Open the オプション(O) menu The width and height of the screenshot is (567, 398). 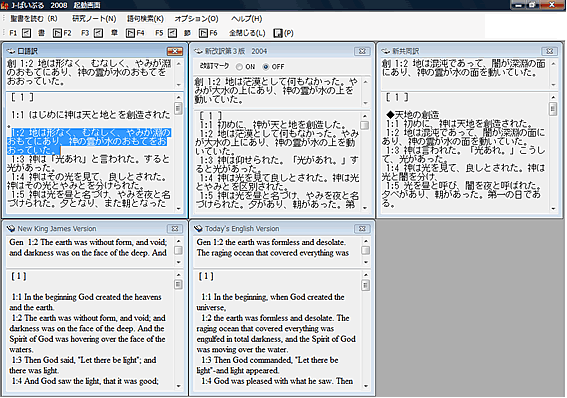196,18
